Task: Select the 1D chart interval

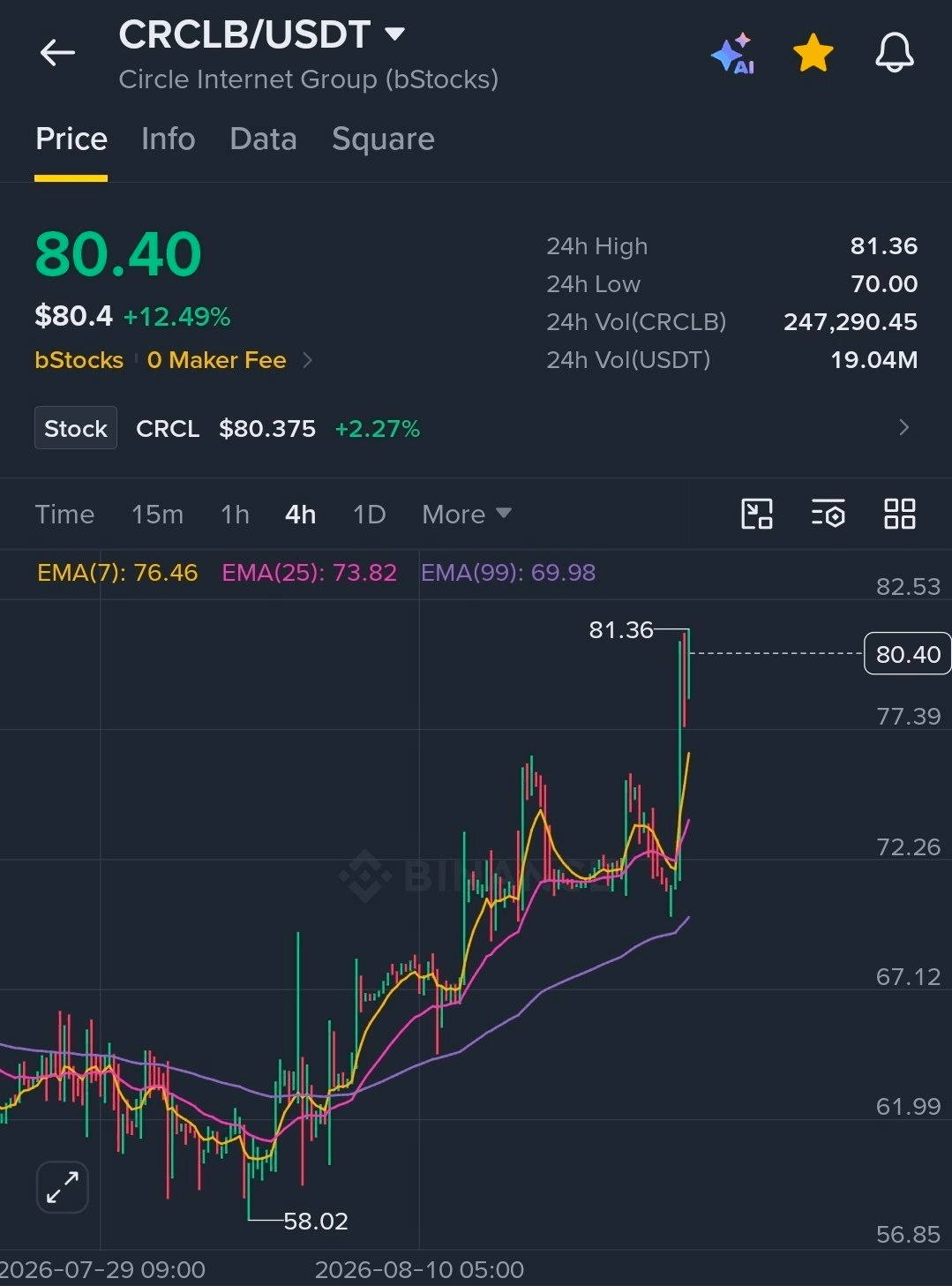Action: [x=369, y=515]
